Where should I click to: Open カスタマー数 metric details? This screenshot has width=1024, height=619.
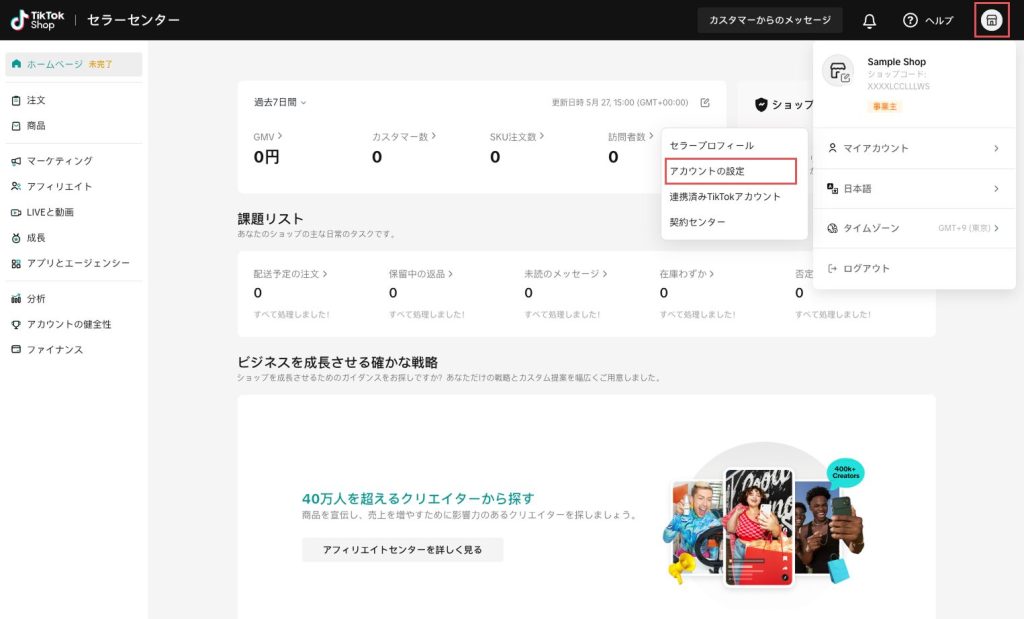[404, 136]
